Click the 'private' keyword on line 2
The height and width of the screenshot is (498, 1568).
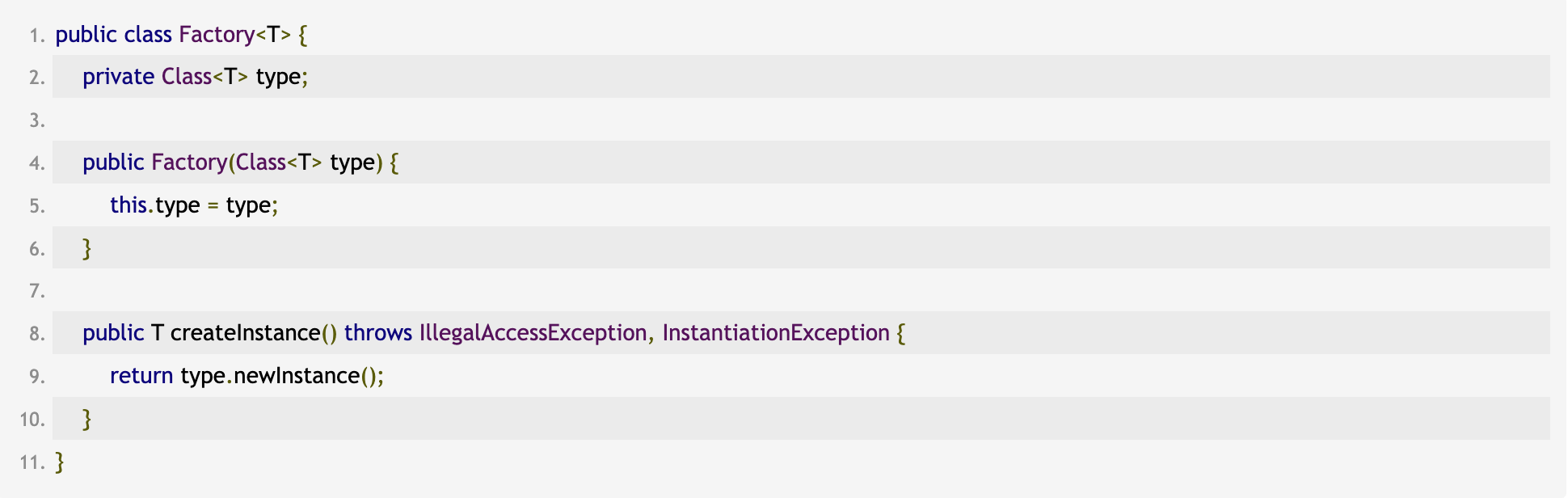(118, 78)
